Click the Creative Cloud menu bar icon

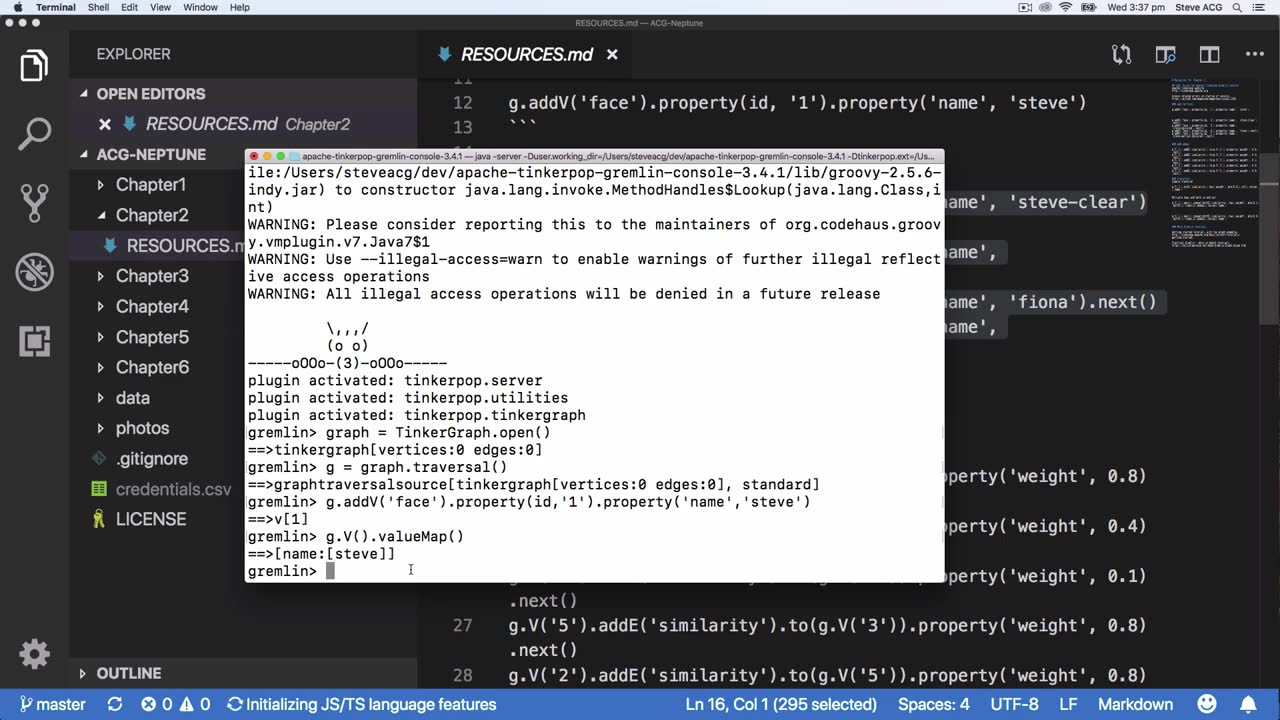[x=1045, y=7]
